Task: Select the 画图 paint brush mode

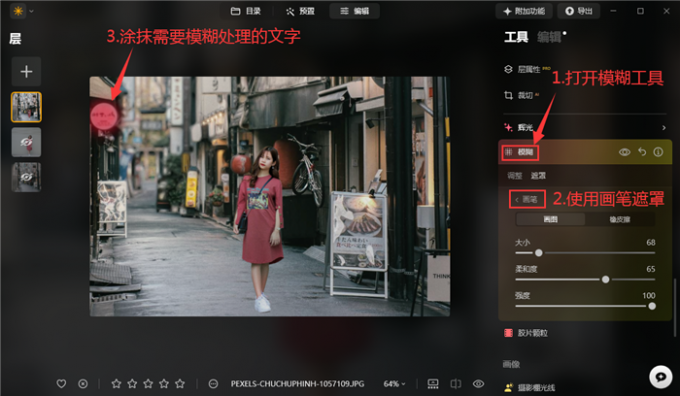Action: 550,219
